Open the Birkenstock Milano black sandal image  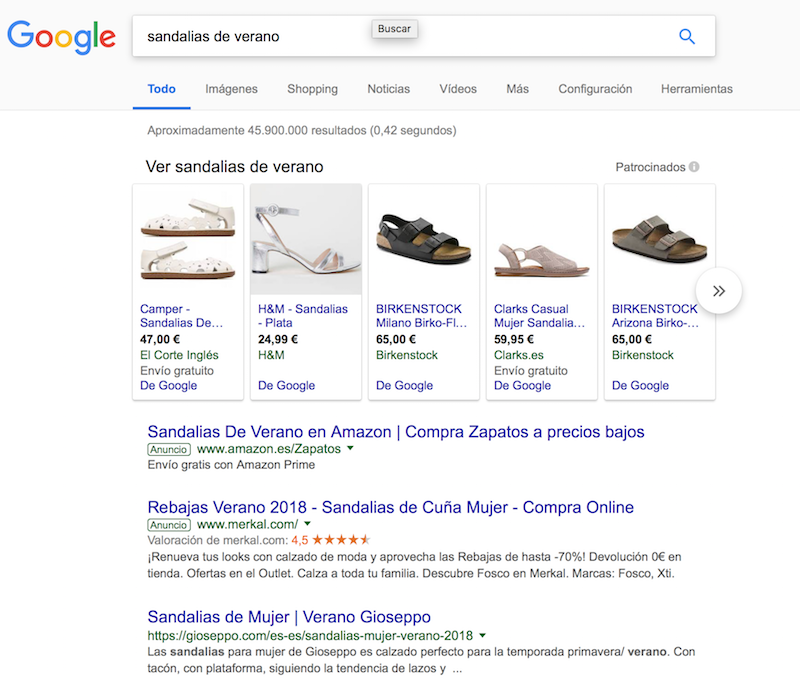(424, 239)
